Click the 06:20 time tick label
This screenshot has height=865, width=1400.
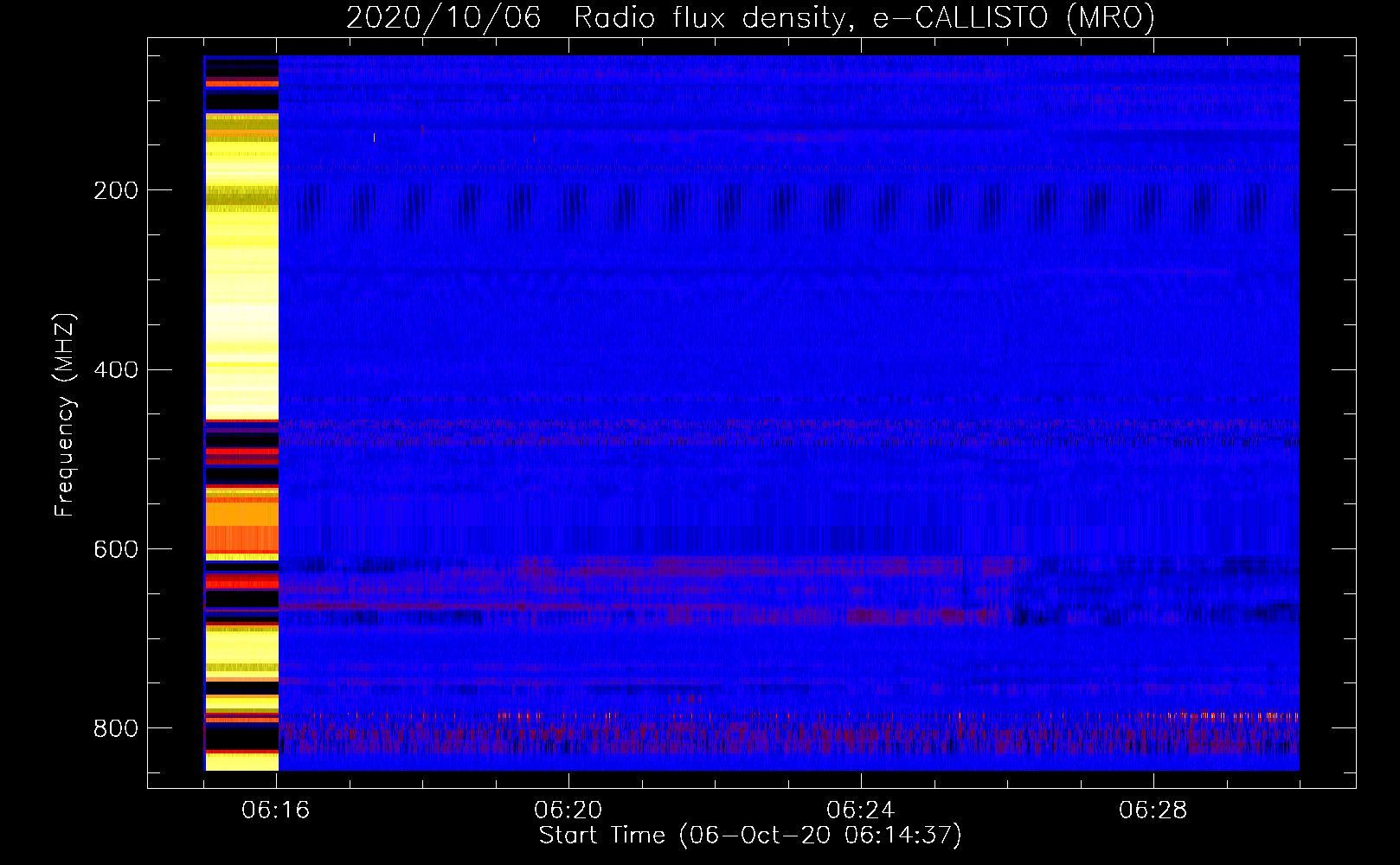568,811
